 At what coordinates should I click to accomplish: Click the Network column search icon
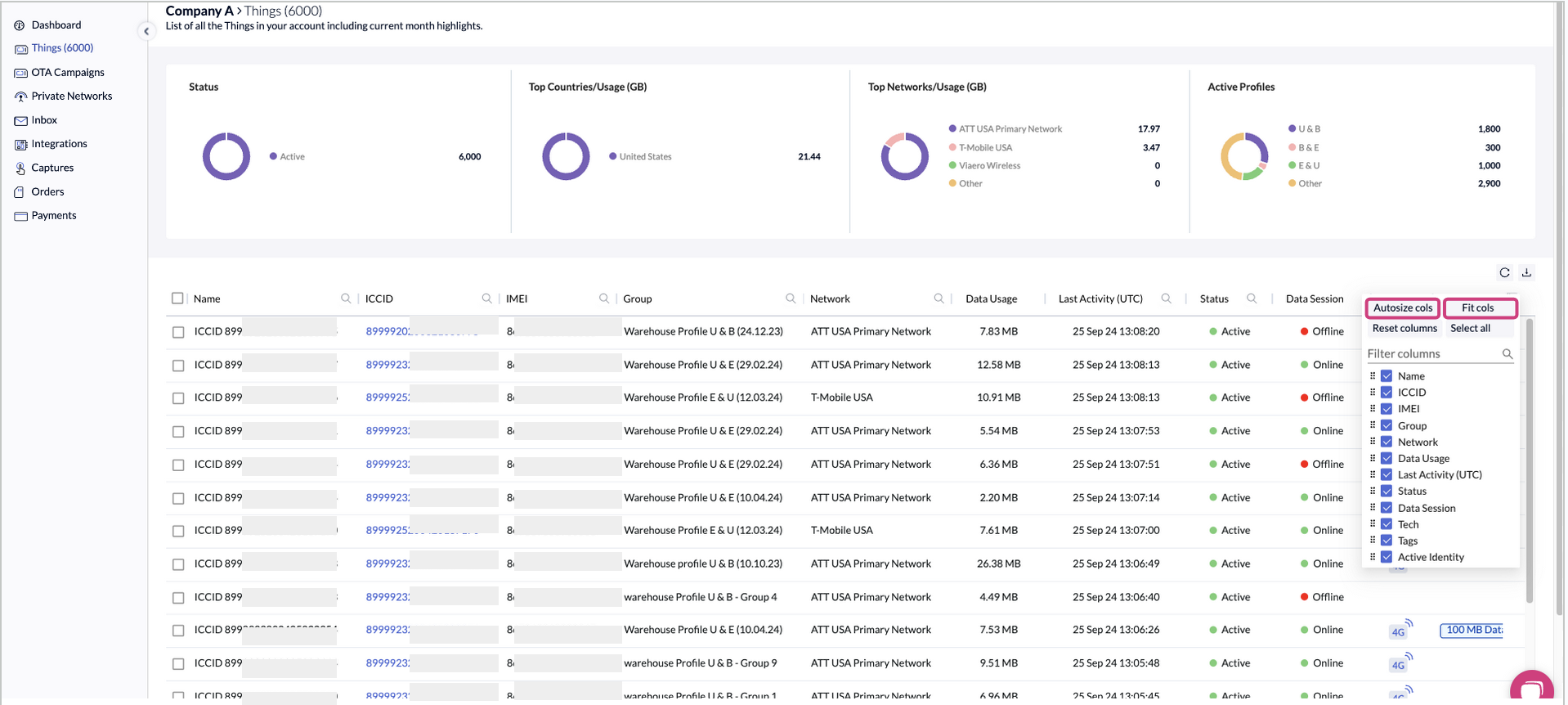(x=939, y=299)
